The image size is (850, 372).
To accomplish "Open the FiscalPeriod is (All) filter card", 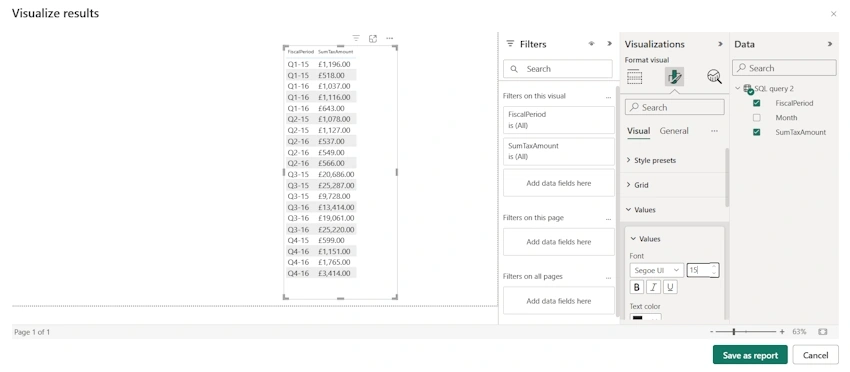I will point(558,120).
